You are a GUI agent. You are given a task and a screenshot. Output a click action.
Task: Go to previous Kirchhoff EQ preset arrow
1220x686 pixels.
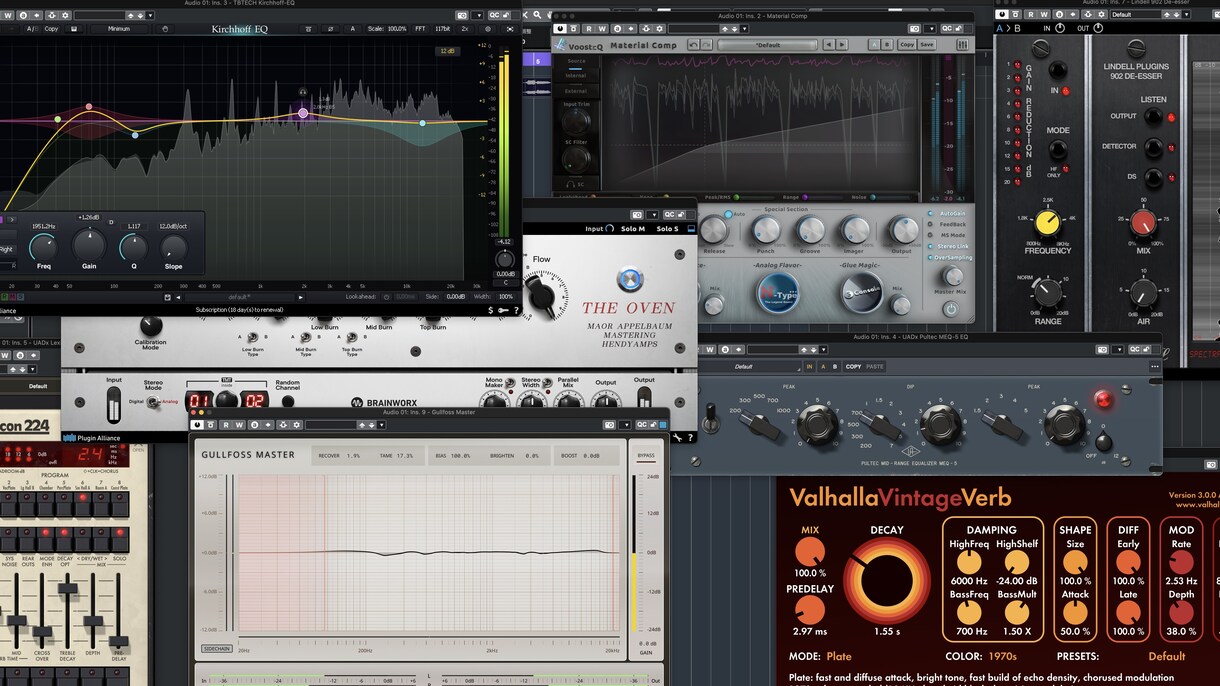tap(178, 297)
